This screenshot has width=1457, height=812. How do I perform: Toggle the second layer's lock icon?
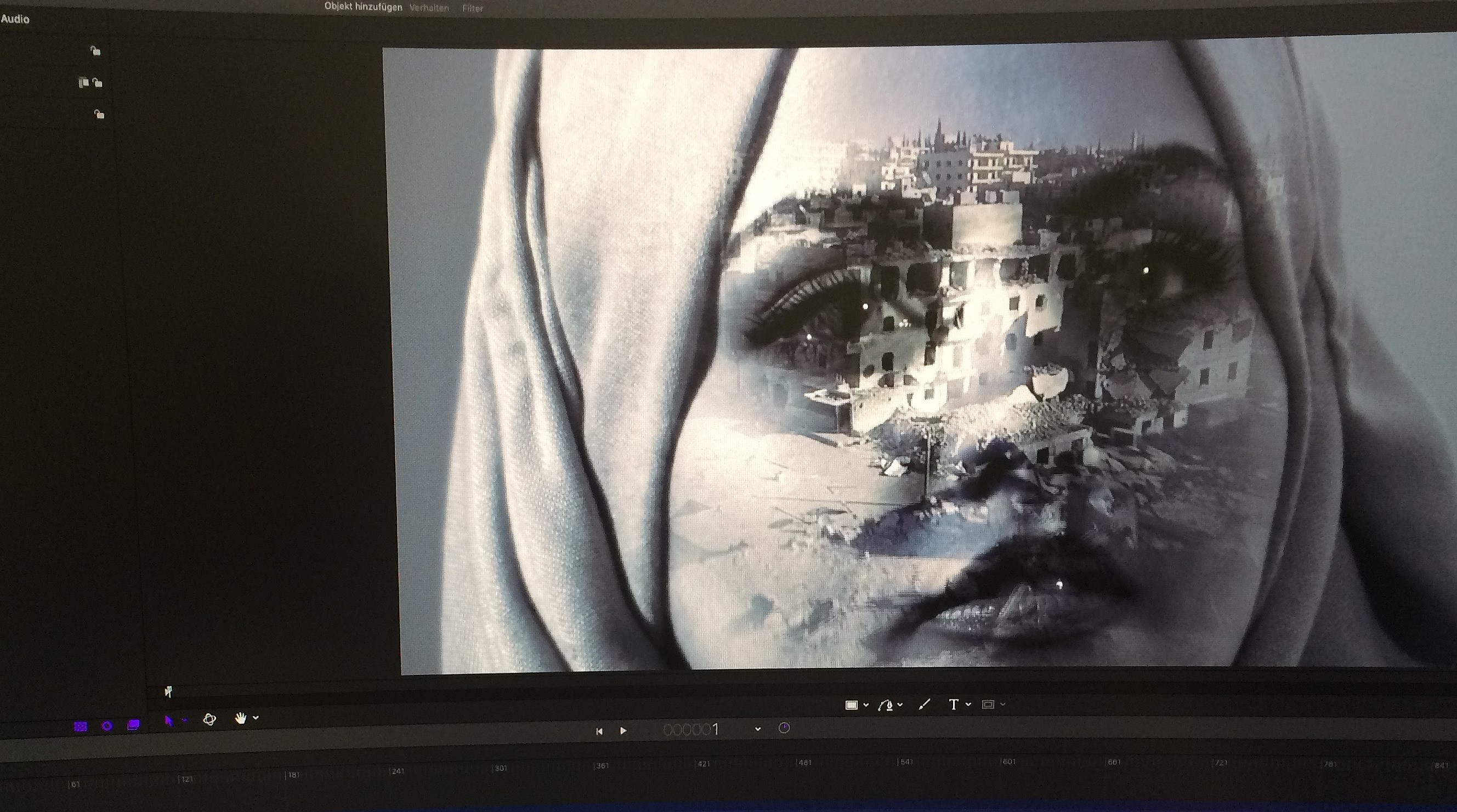(98, 83)
